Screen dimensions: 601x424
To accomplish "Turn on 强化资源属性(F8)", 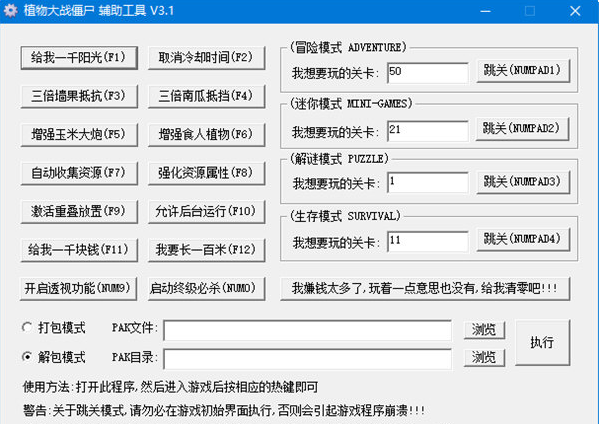I will click(x=206, y=173).
